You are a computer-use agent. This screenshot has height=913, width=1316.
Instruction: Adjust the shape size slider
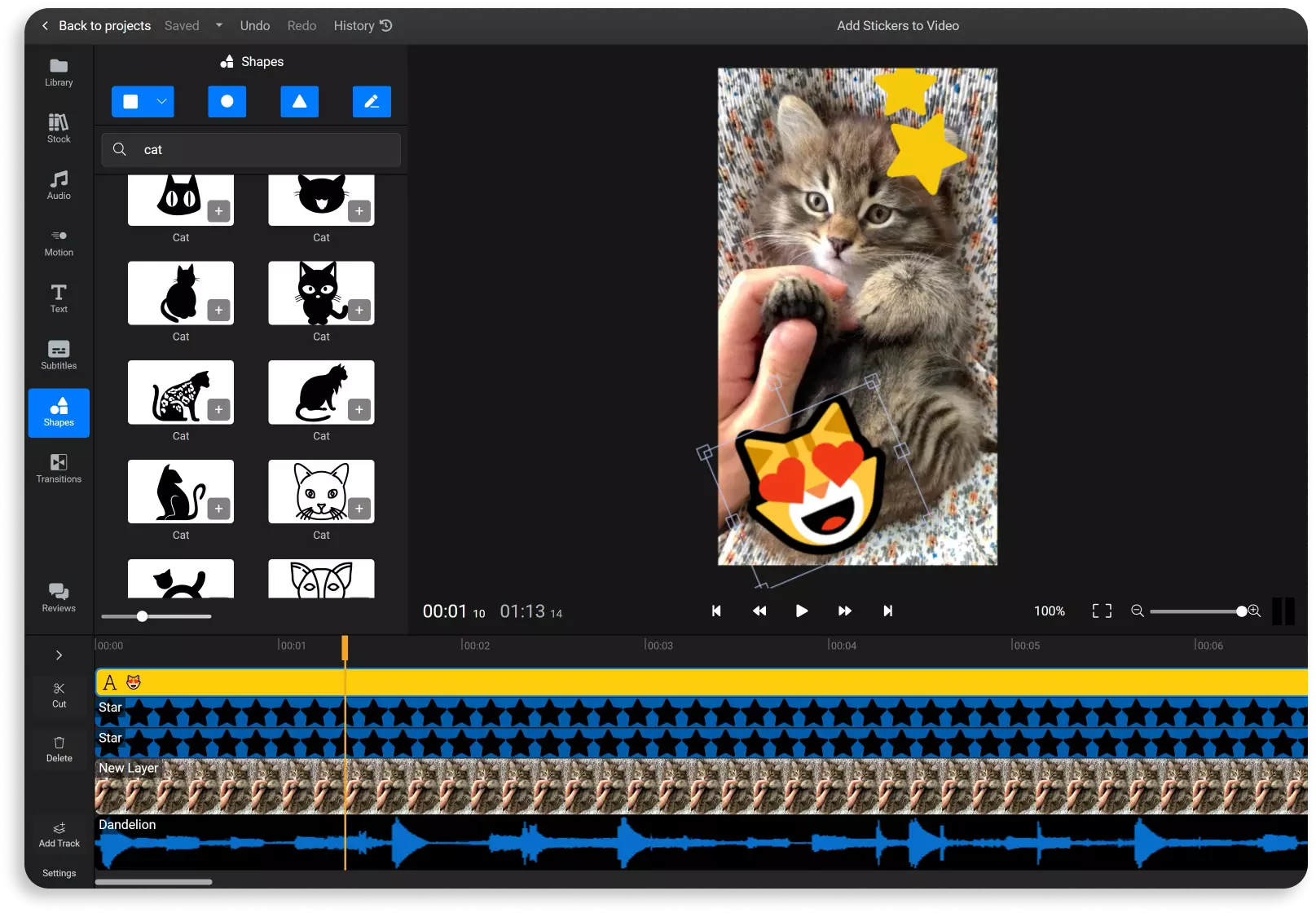click(143, 616)
